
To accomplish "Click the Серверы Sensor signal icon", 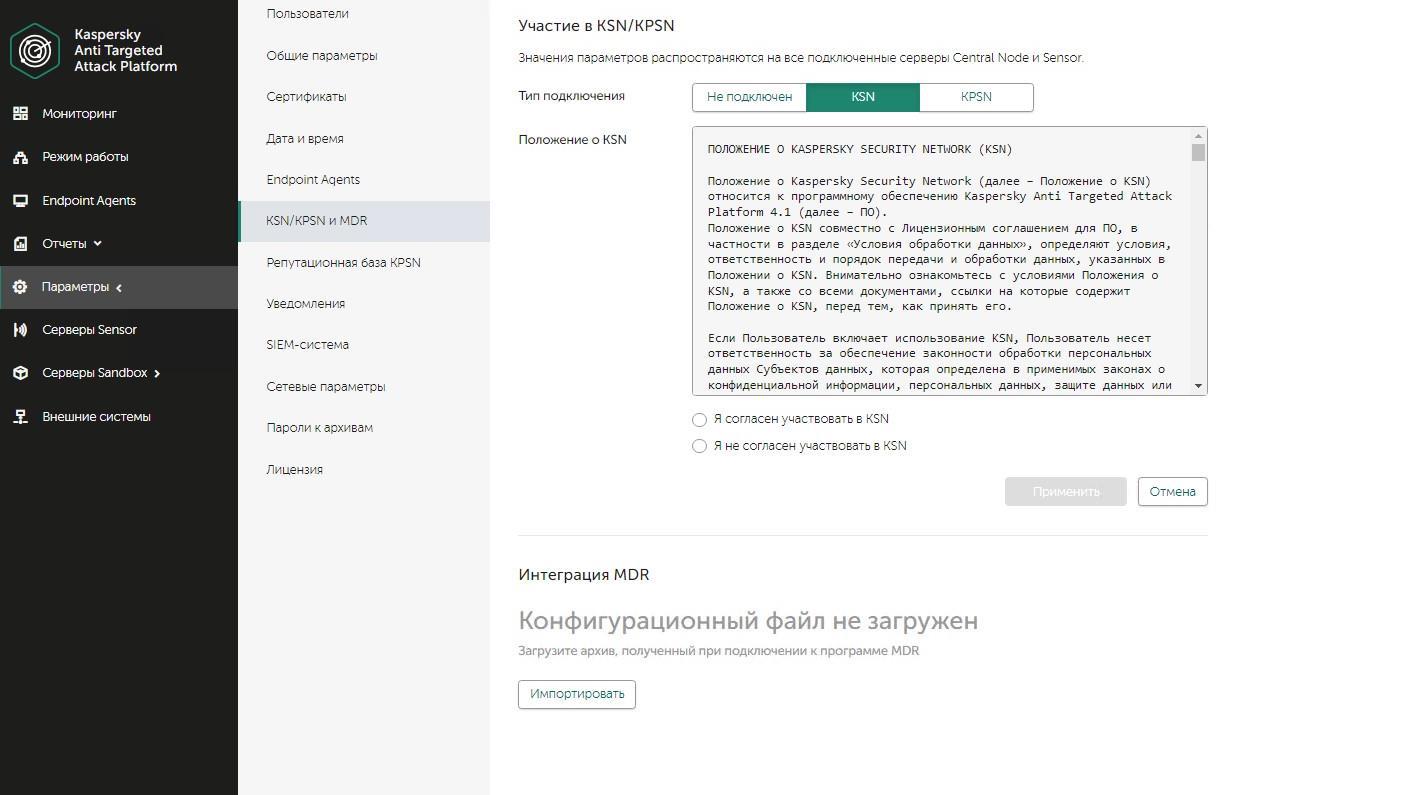I will pos(20,330).
